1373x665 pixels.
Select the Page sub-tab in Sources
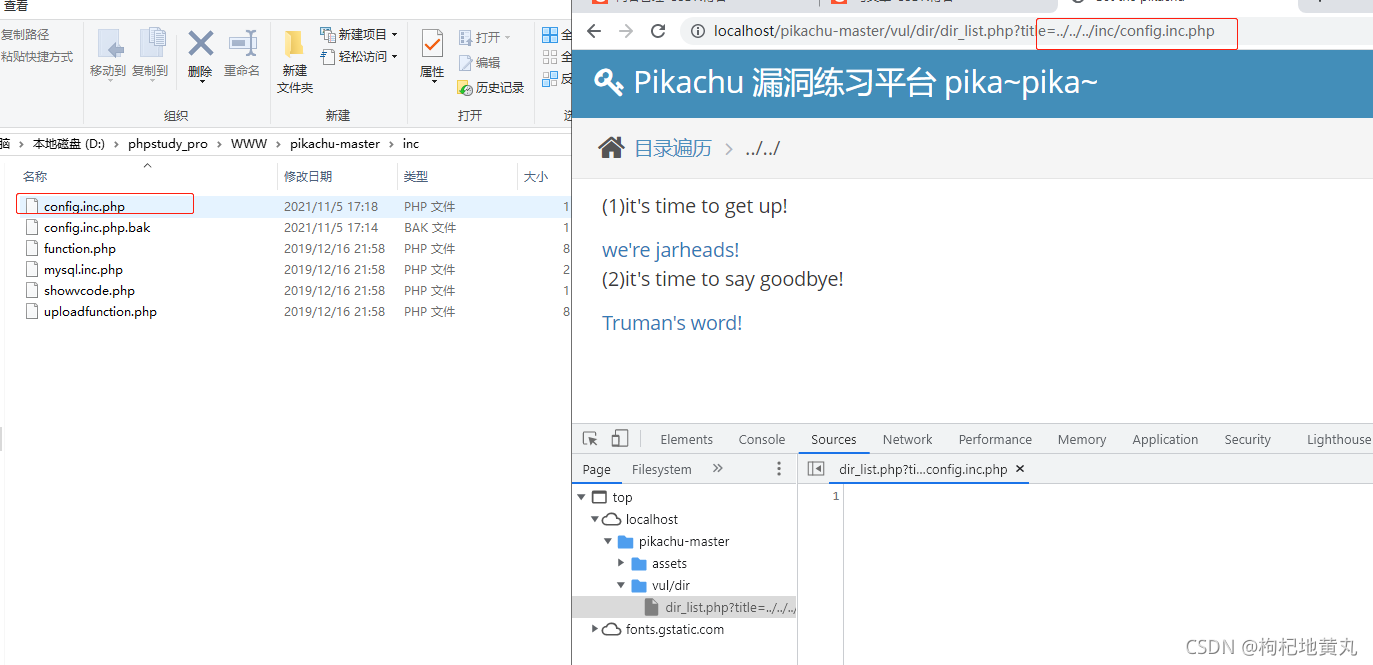tap(597, 469)
